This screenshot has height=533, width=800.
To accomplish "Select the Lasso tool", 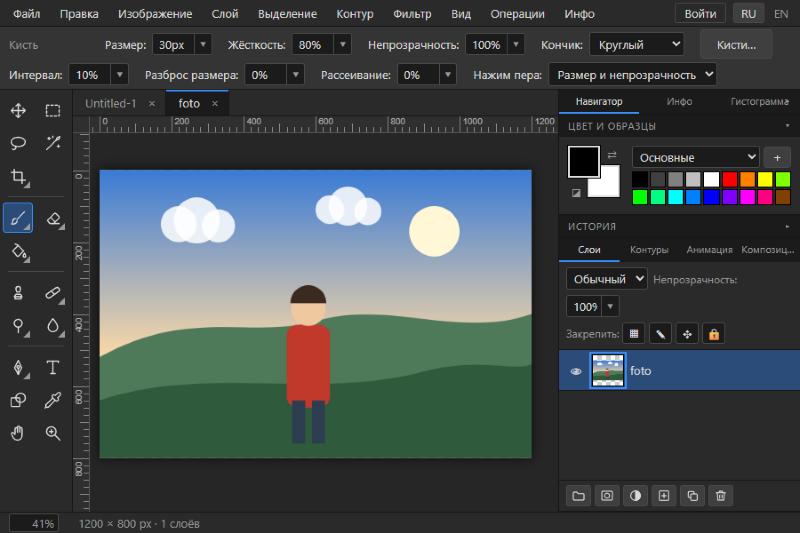I will (x=18, y=143).
